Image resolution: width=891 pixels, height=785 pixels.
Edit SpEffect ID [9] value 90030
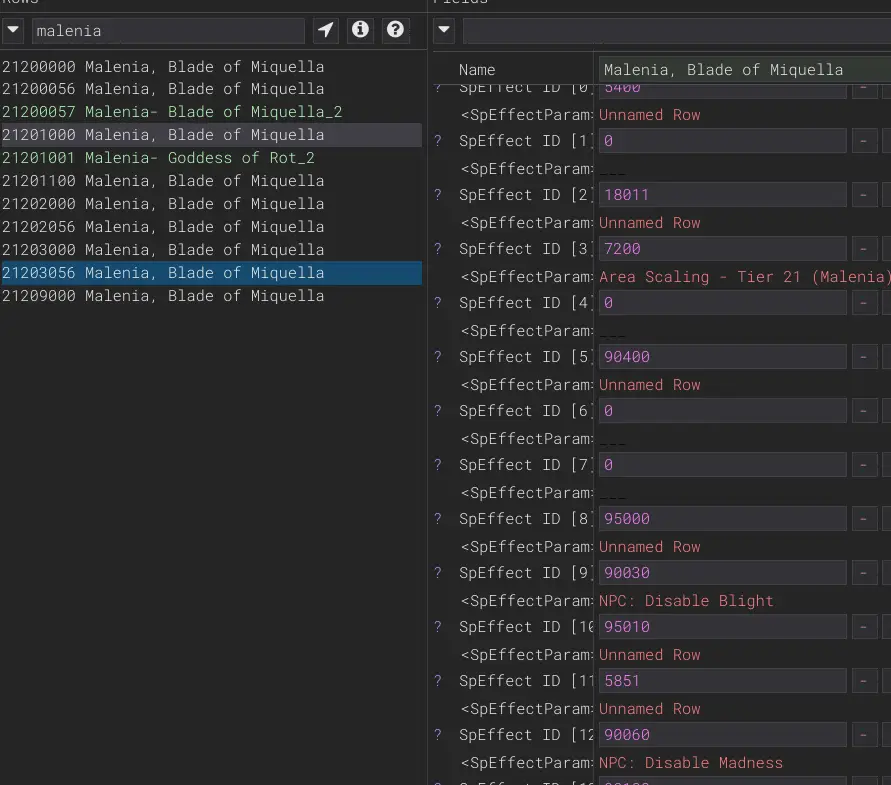point(722,573)
